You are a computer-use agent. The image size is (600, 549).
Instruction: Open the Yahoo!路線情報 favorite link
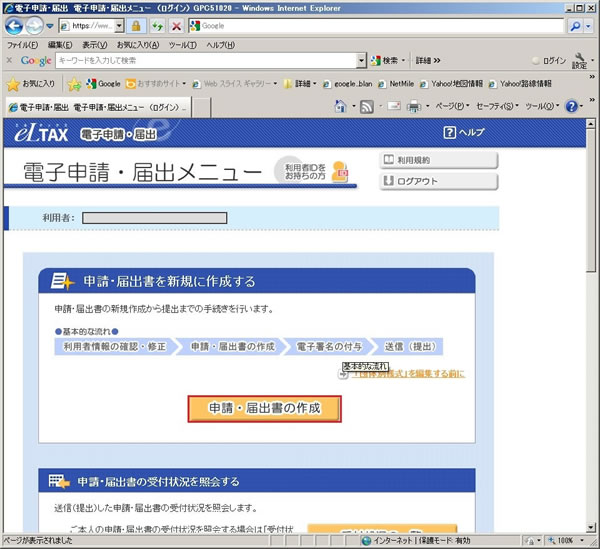[x=520, y=84]
